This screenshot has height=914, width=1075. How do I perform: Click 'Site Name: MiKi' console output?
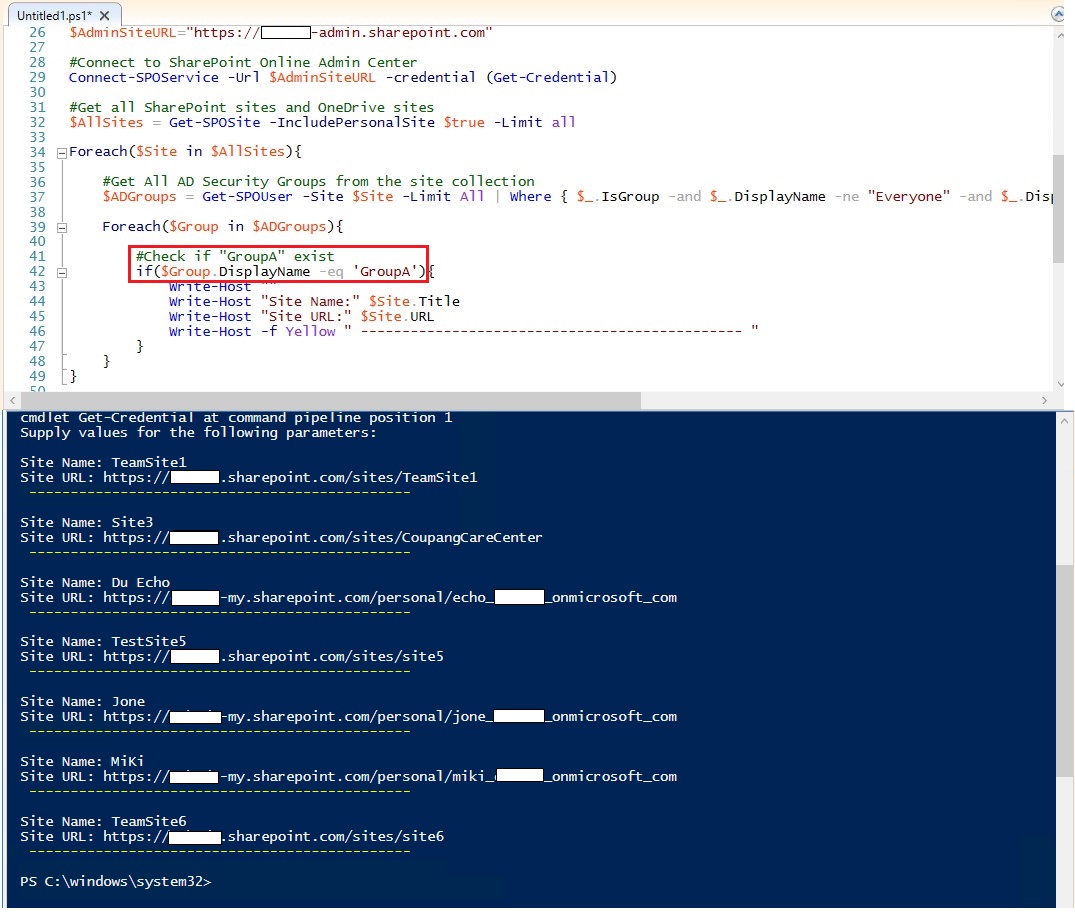coord(82,762)
